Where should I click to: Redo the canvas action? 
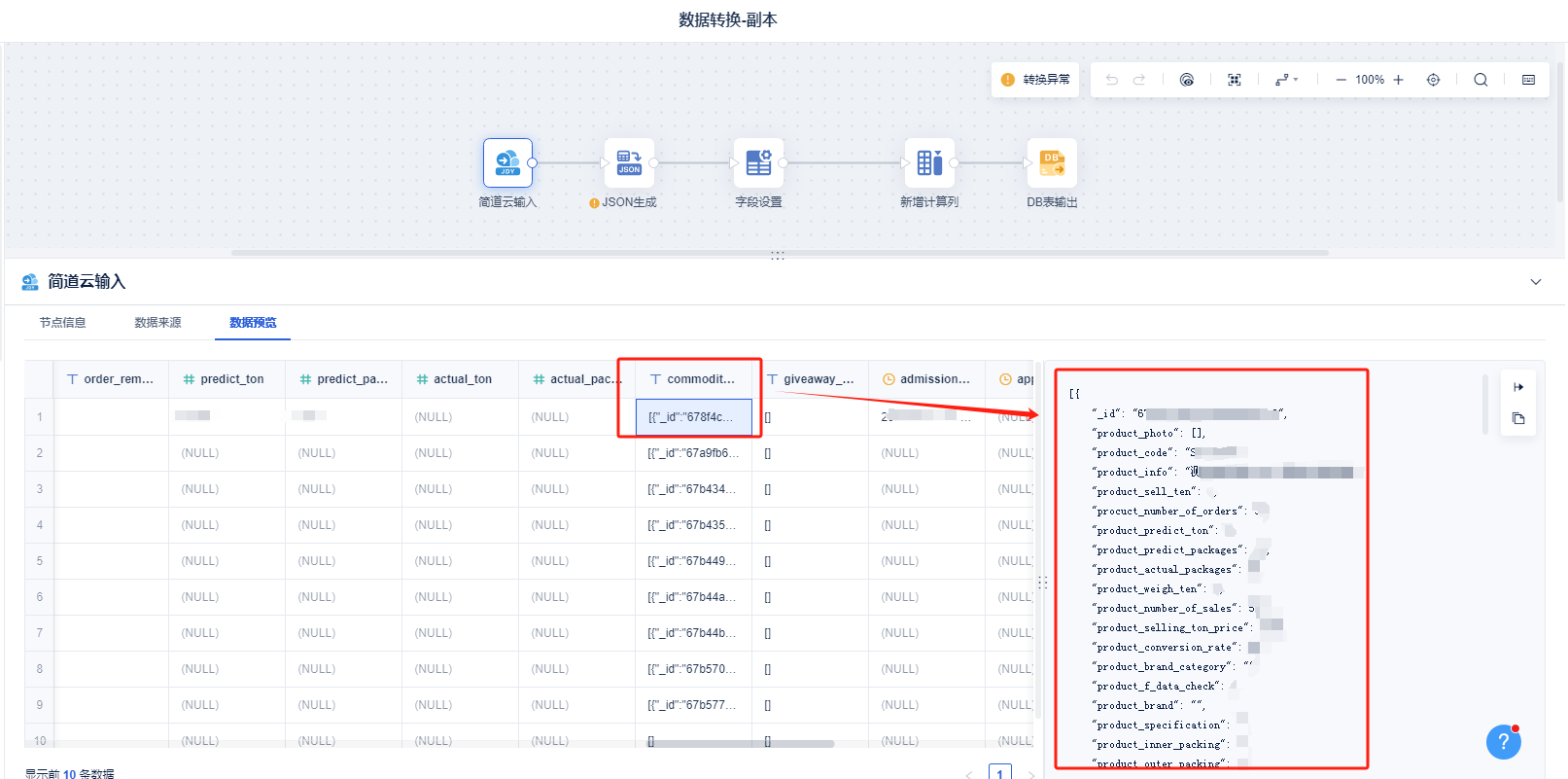(1139, 80)
